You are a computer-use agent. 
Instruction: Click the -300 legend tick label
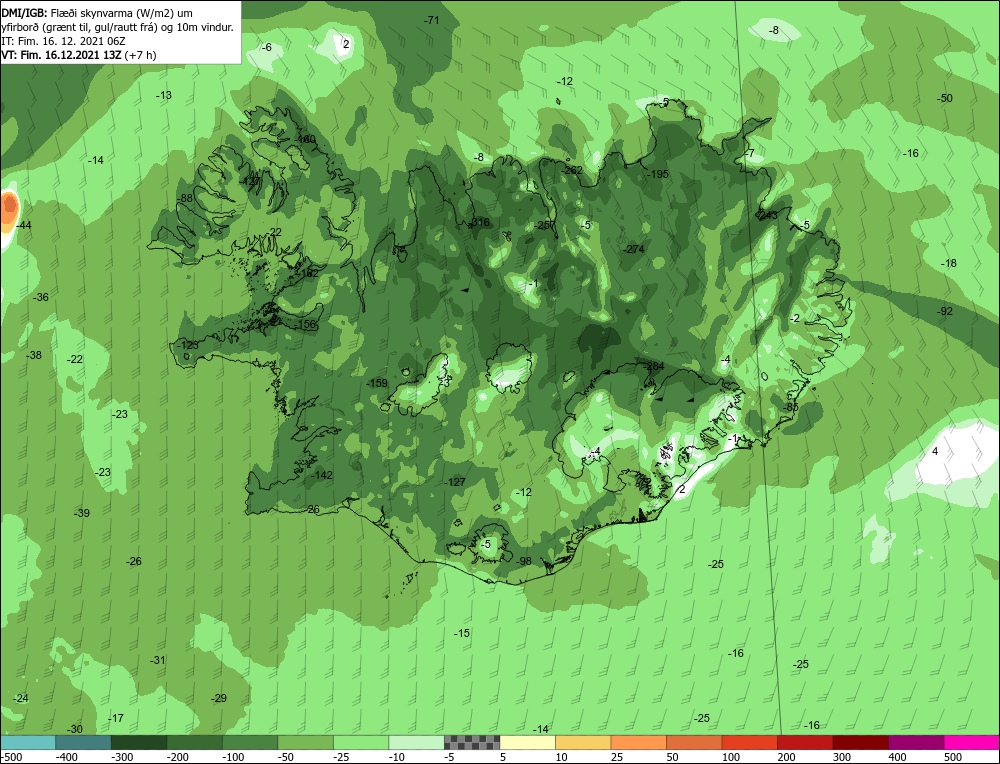click(122, 757)
